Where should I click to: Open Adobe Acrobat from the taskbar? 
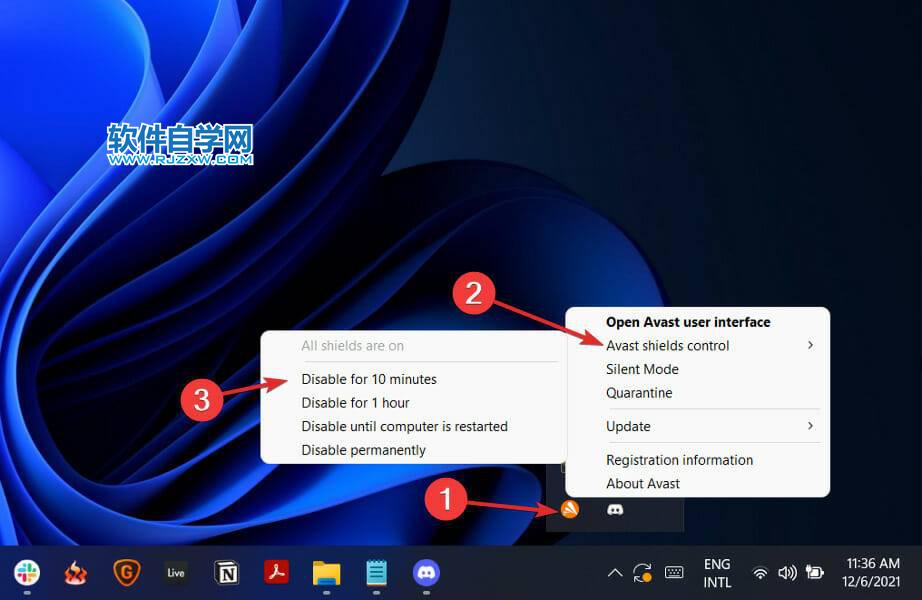(x=276, y=572)
